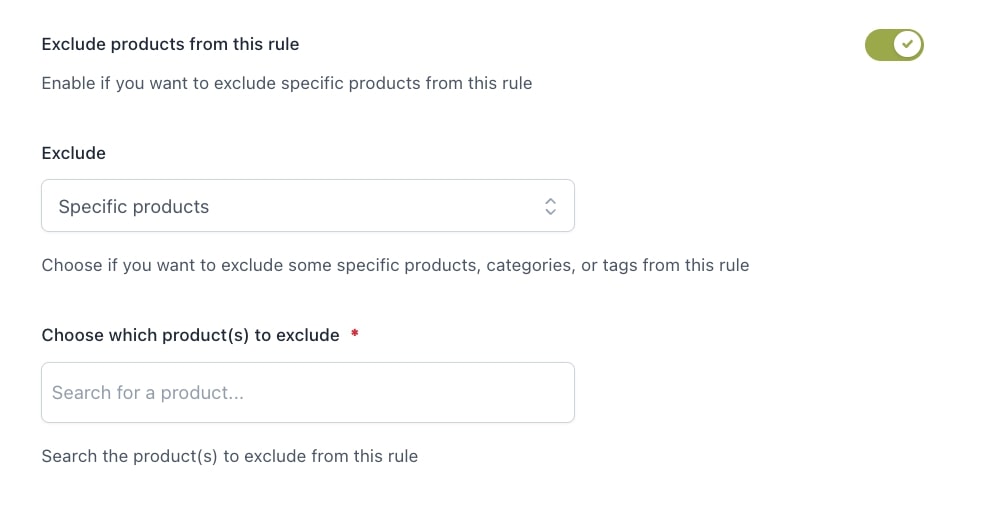This screenshot has width=988, height=508.
Task: Click empty right area of product search box
Action: click(441, 392)
